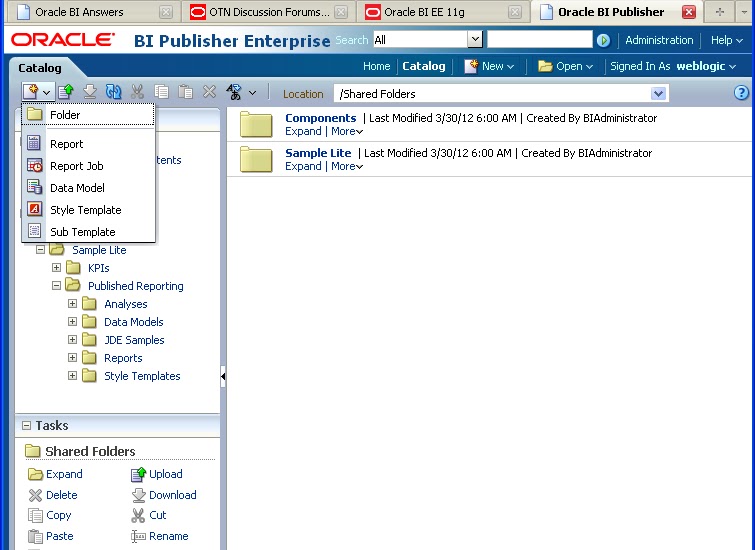The height and width of the screenshot is (550, 755).
Task: Open a new browser tab with plus button
Action: (x=719, y=12)
